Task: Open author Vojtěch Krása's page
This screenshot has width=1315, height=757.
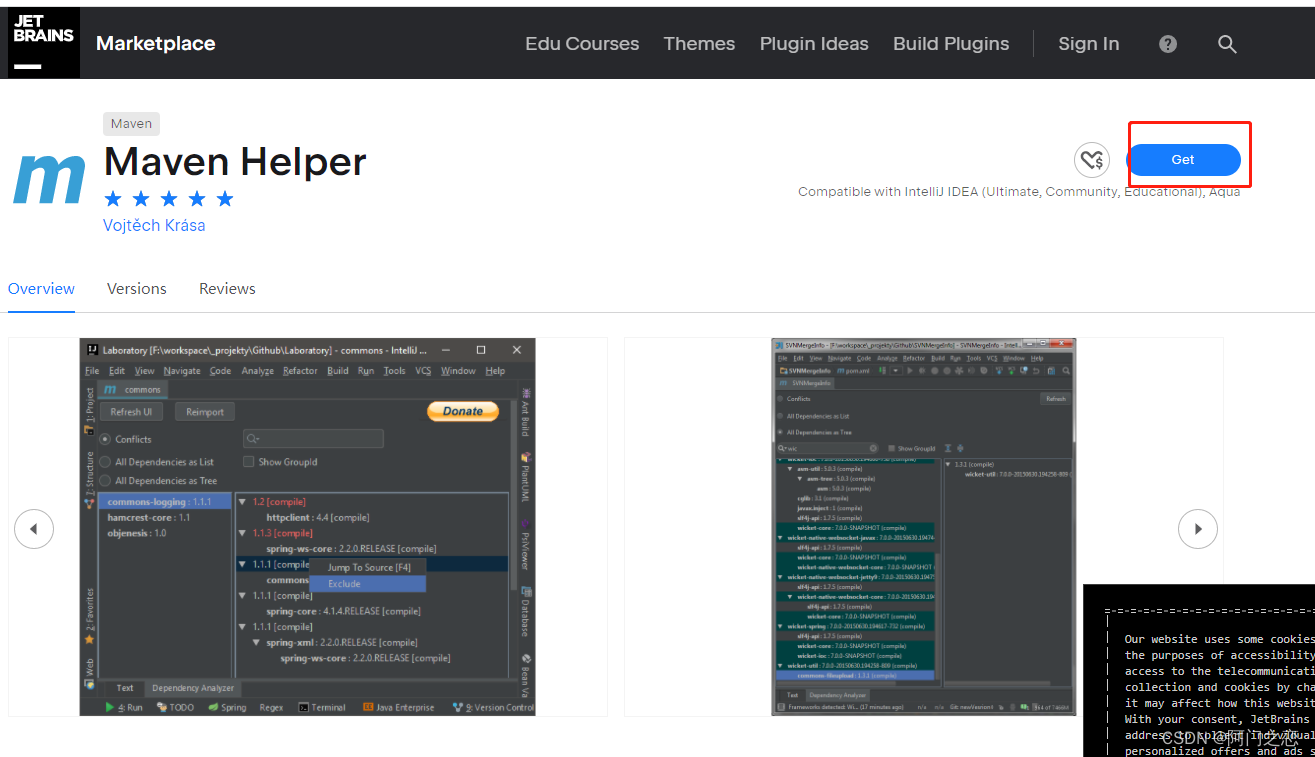Action: [x=154, y=225]
